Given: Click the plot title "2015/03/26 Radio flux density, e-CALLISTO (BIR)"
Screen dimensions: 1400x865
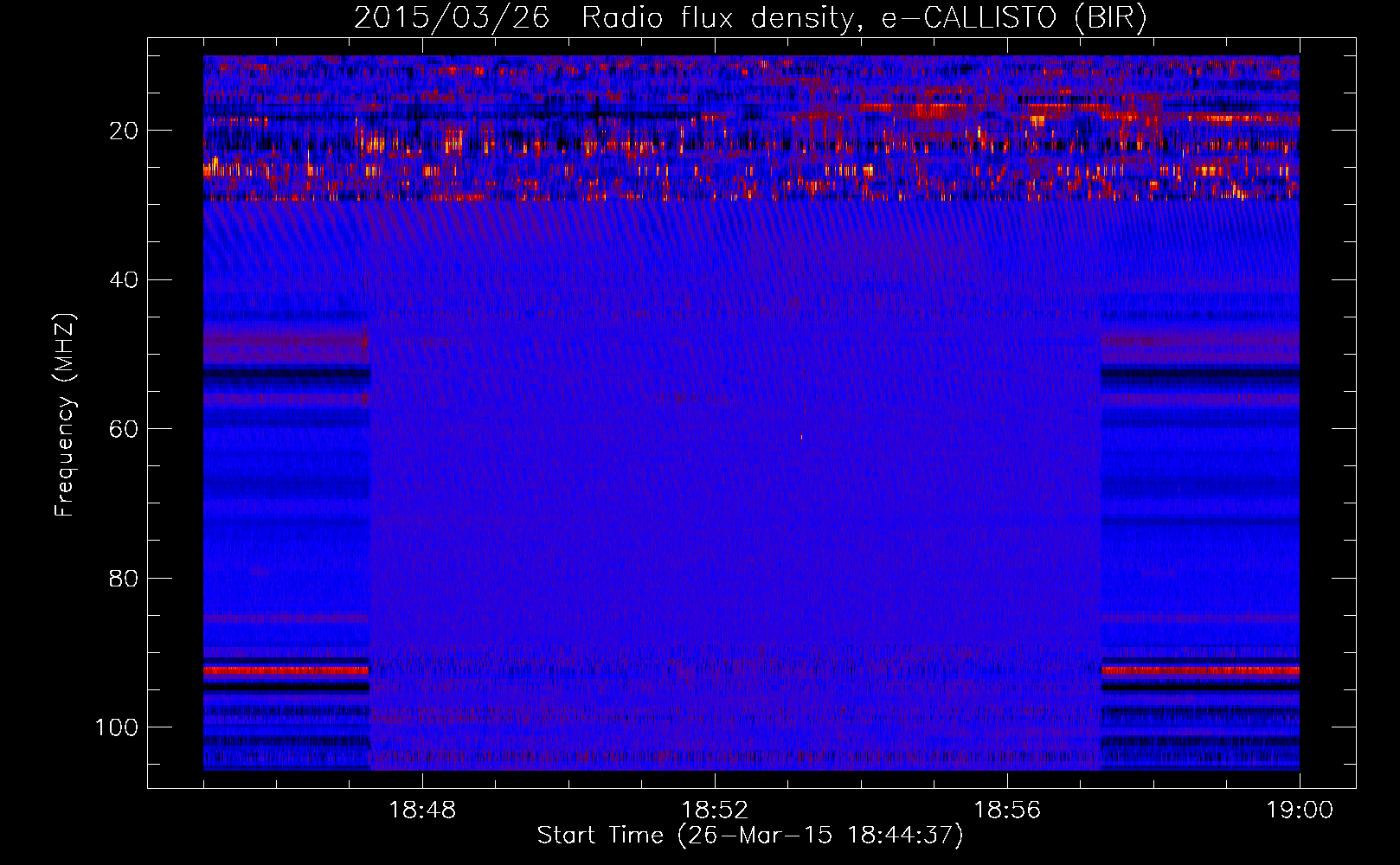Looking at the screenshot, I should (x=750, y=18).
